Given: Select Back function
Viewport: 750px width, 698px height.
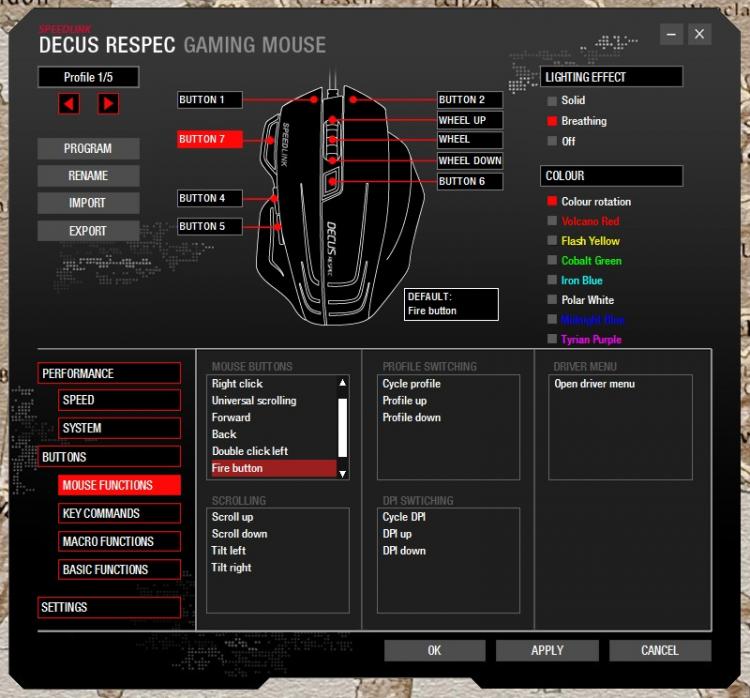Looking at the screenshot, I should click(x=273, y=434).
